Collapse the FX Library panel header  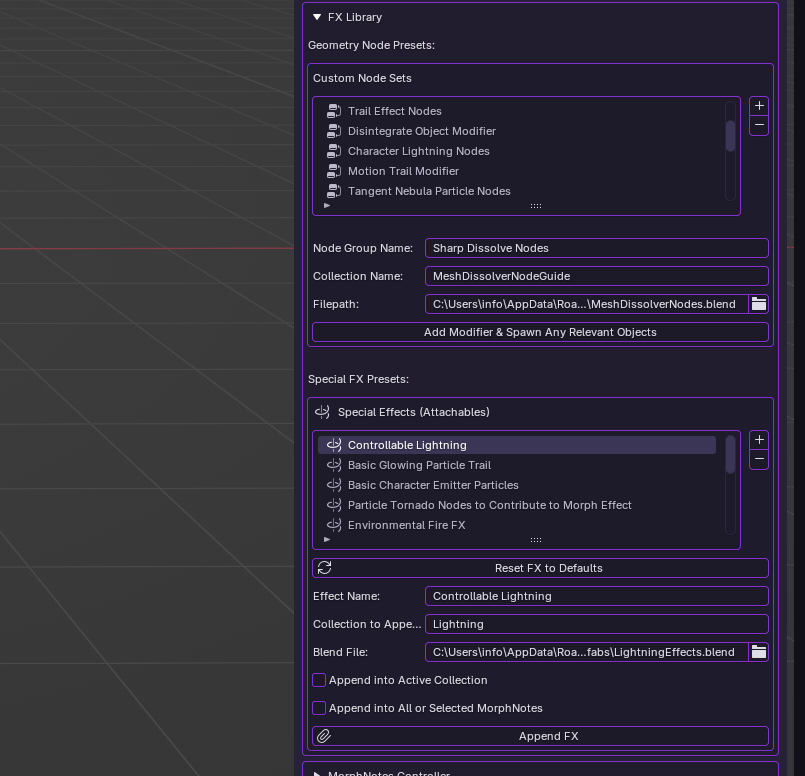coord(317,17)
